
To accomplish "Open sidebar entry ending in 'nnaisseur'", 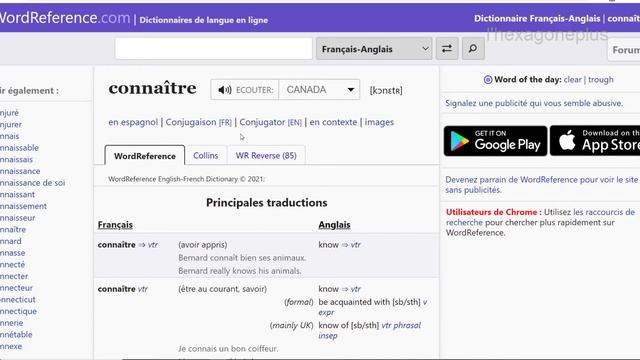I will click(x=18, y=218).
